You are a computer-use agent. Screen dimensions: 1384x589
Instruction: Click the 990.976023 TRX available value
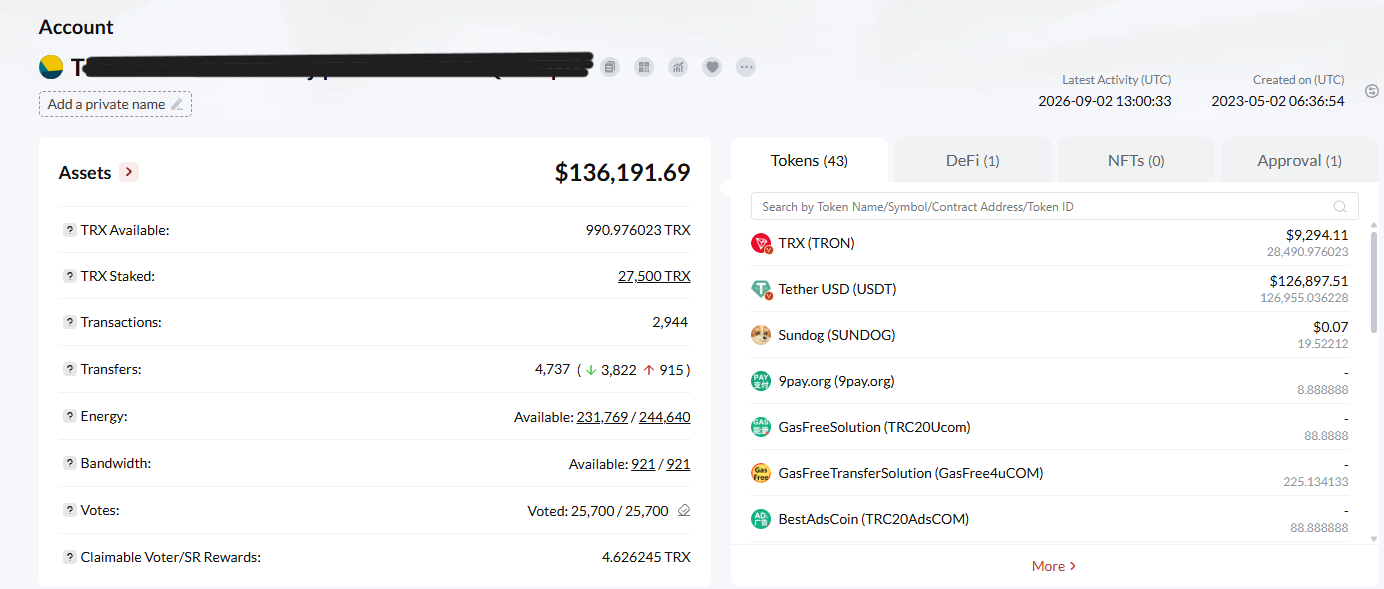(x=638, y=230)
